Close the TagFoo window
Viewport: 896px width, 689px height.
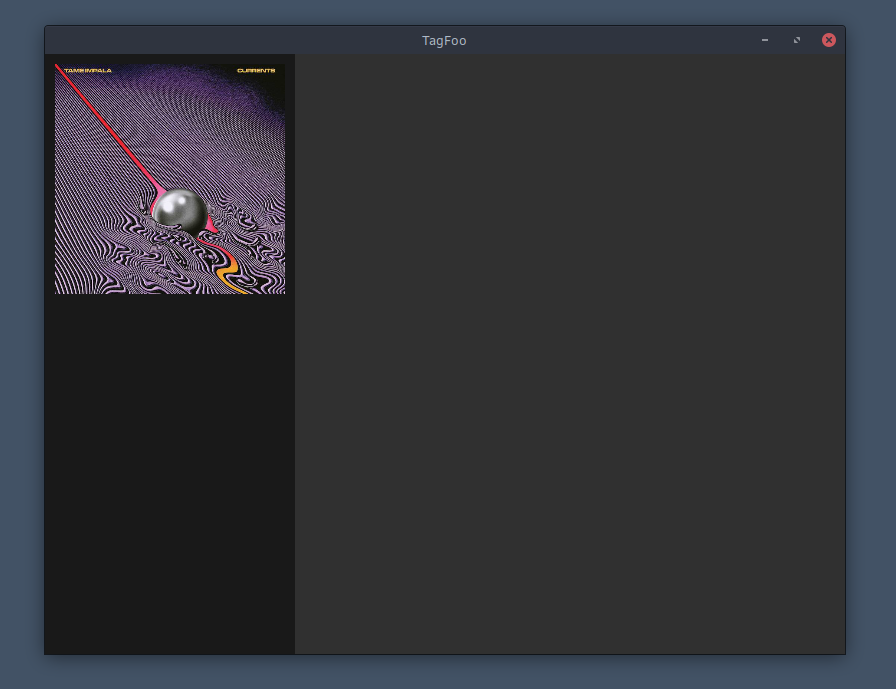(829, 40)
